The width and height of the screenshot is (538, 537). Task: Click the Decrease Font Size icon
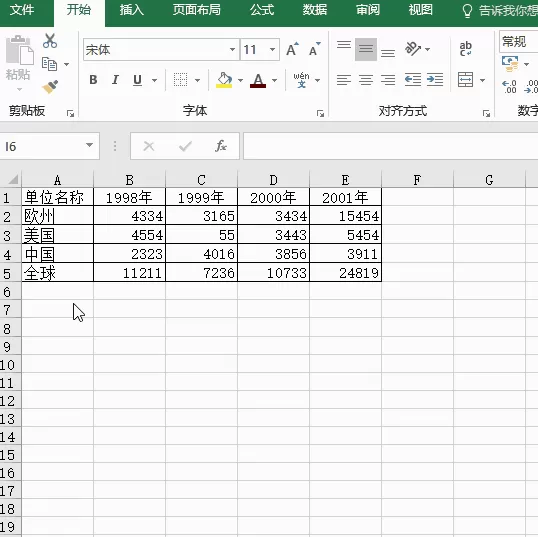(x=315, y=50)
